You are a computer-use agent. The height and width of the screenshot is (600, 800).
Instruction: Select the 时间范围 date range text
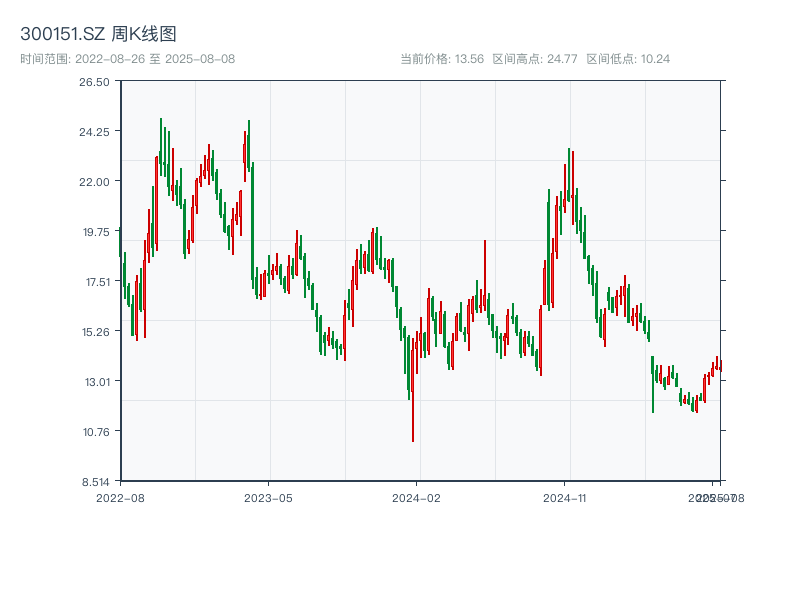[x=127, y=59]
